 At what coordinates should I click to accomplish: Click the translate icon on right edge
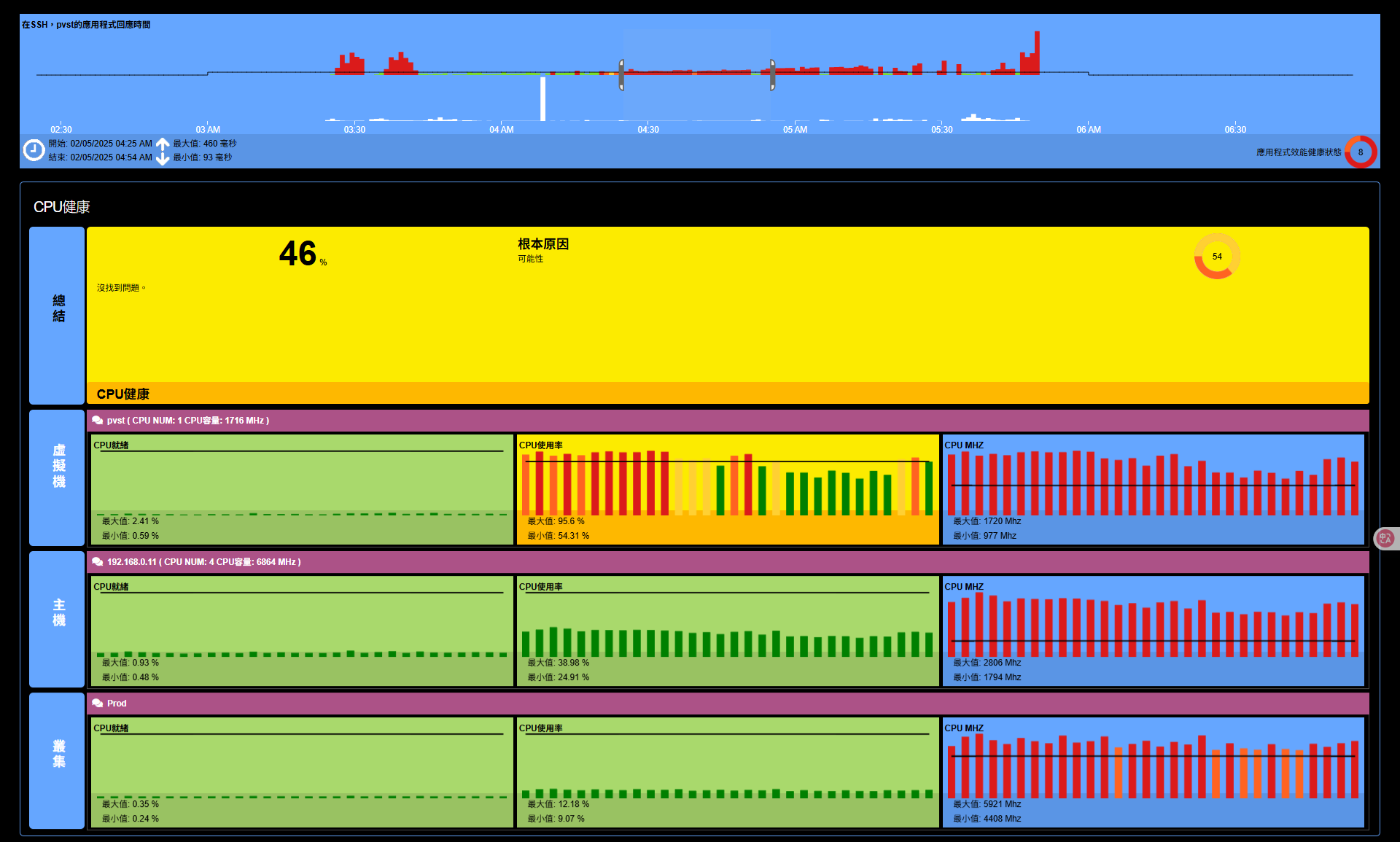pos(1385,538)
